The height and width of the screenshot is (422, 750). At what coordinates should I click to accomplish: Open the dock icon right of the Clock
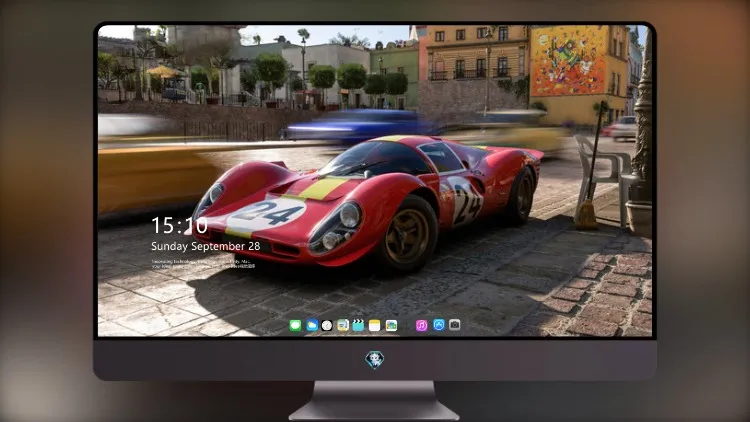click(343, 325)
